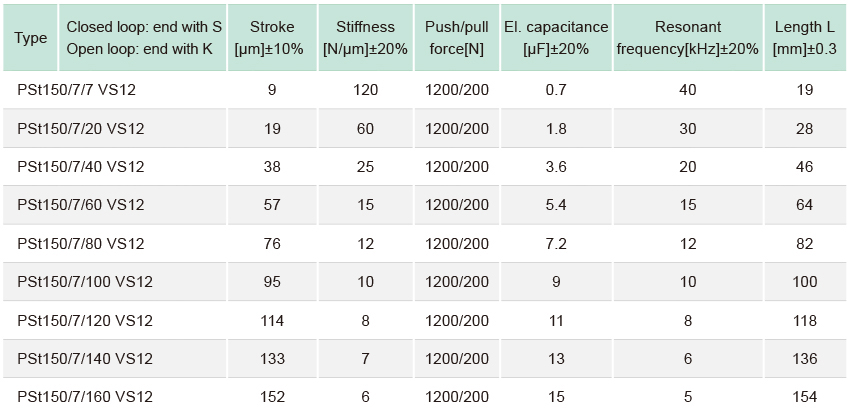Click the Stiffness column header

pyautogui.click(x=365, y=38)
